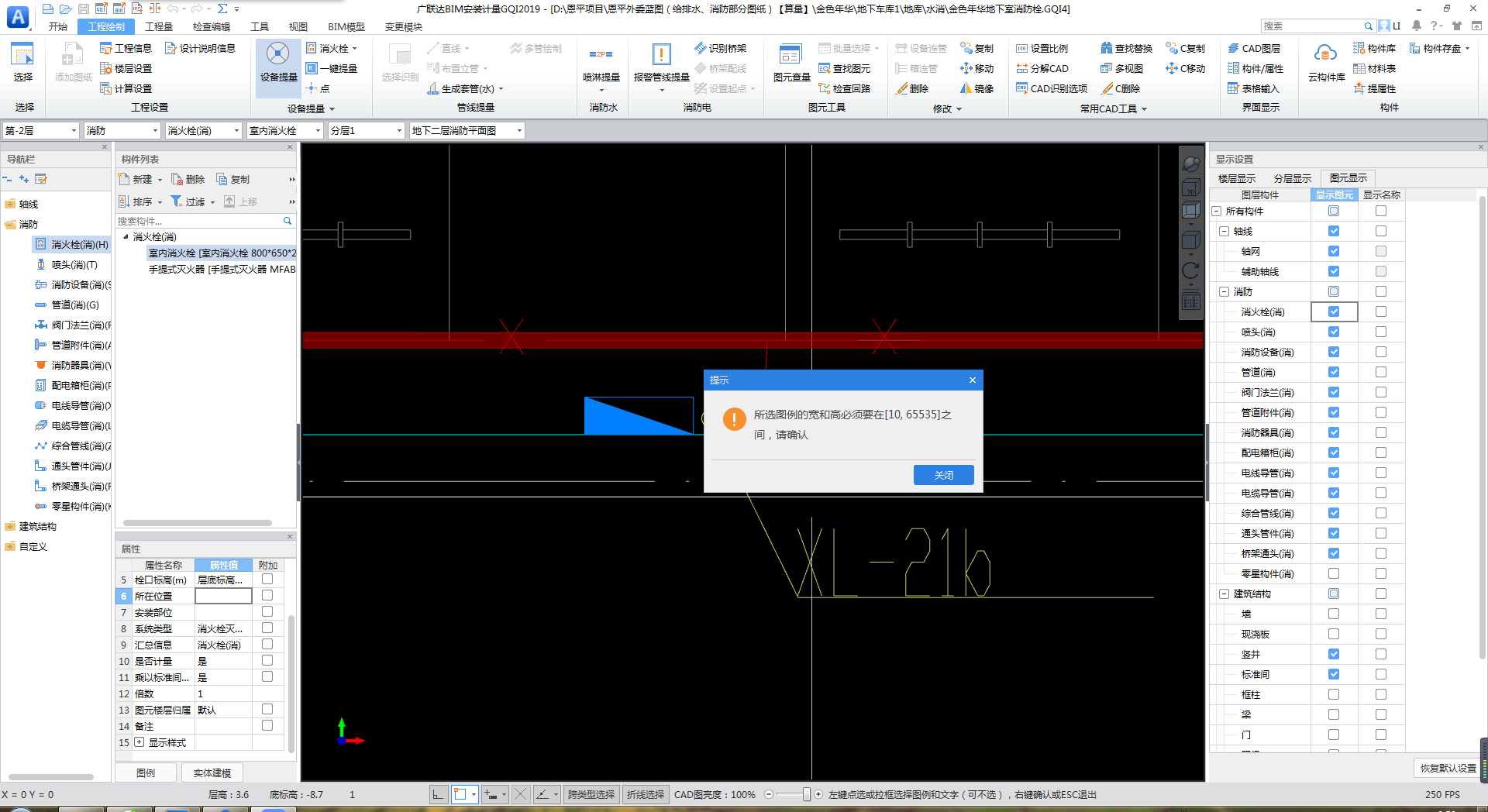The height and width of the screenshot is (812, 1488).
Task: Open the 第-2层 floor dropdown
Action: [x=41, y=130]
